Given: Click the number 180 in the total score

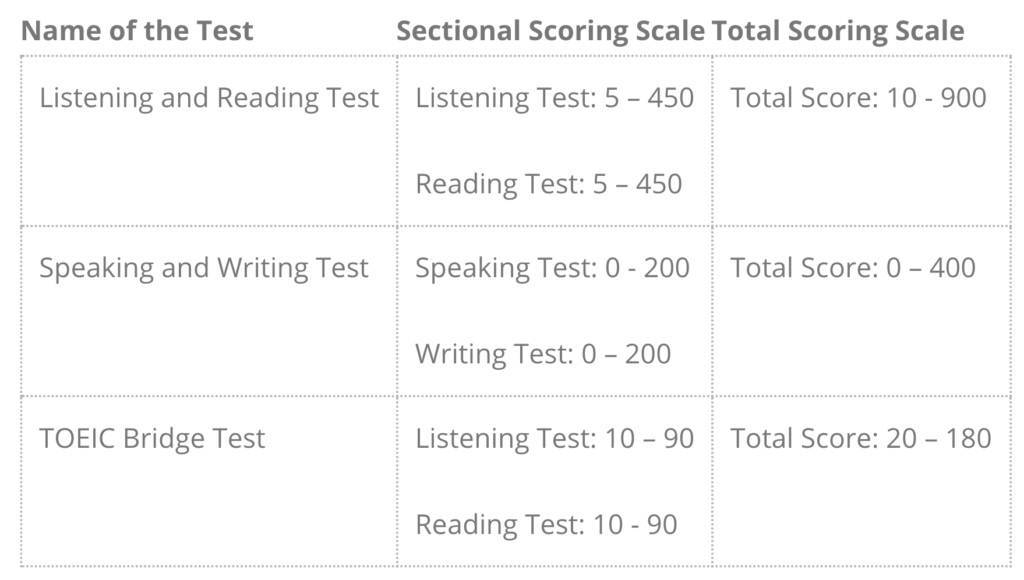Looking at the screenshot, I should pyautogui.click(x=969, y=438).
